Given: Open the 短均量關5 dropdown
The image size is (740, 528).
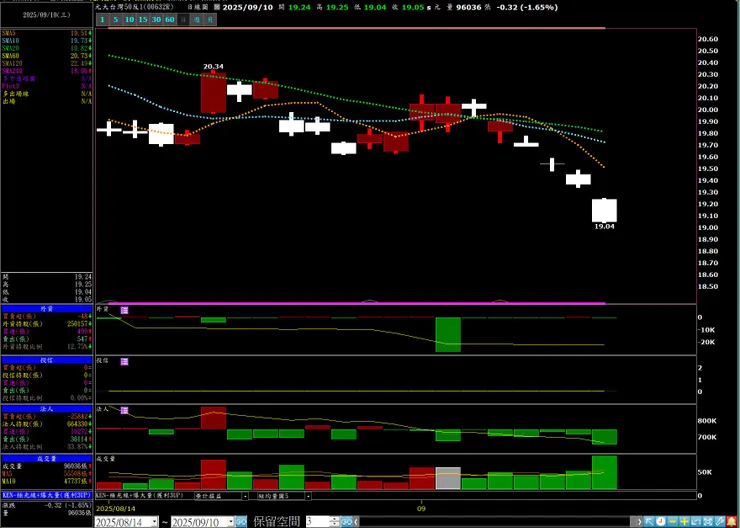Looking at the screenshot, I should point(308,496).
